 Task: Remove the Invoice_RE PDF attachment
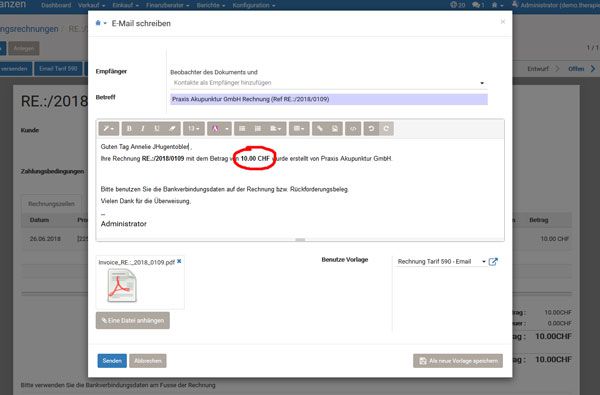tap(179, 261)
